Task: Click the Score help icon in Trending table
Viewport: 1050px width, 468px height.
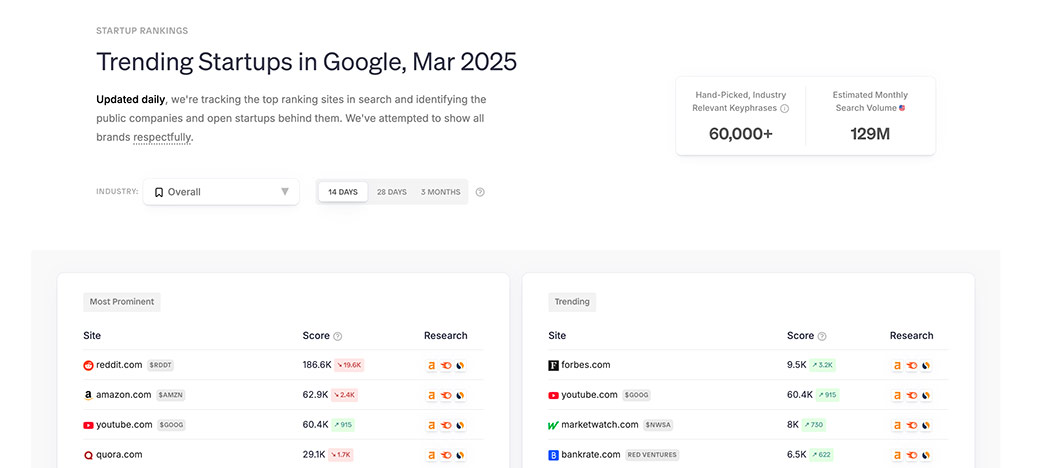Action: point(822,337)
